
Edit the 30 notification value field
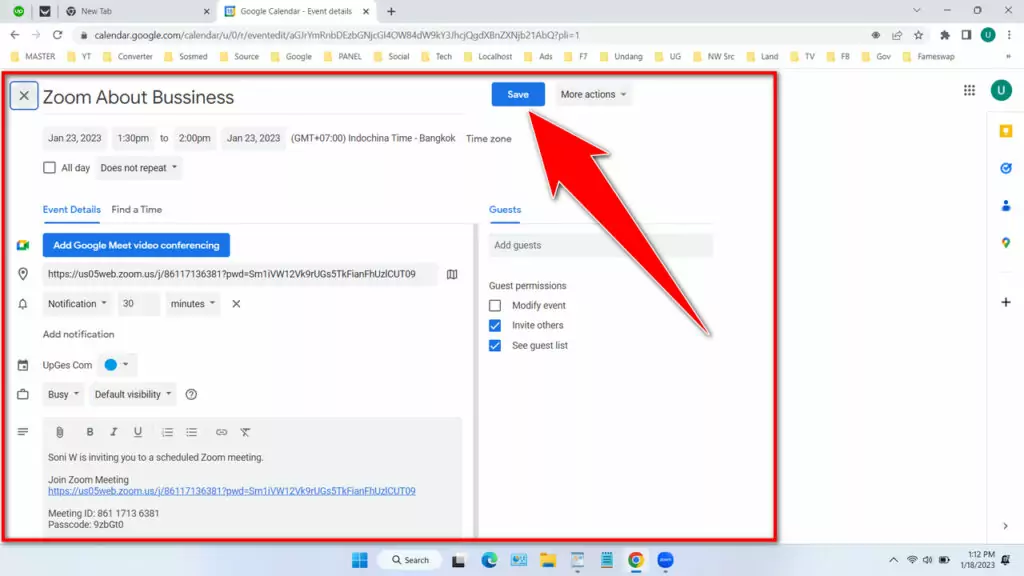138,304
